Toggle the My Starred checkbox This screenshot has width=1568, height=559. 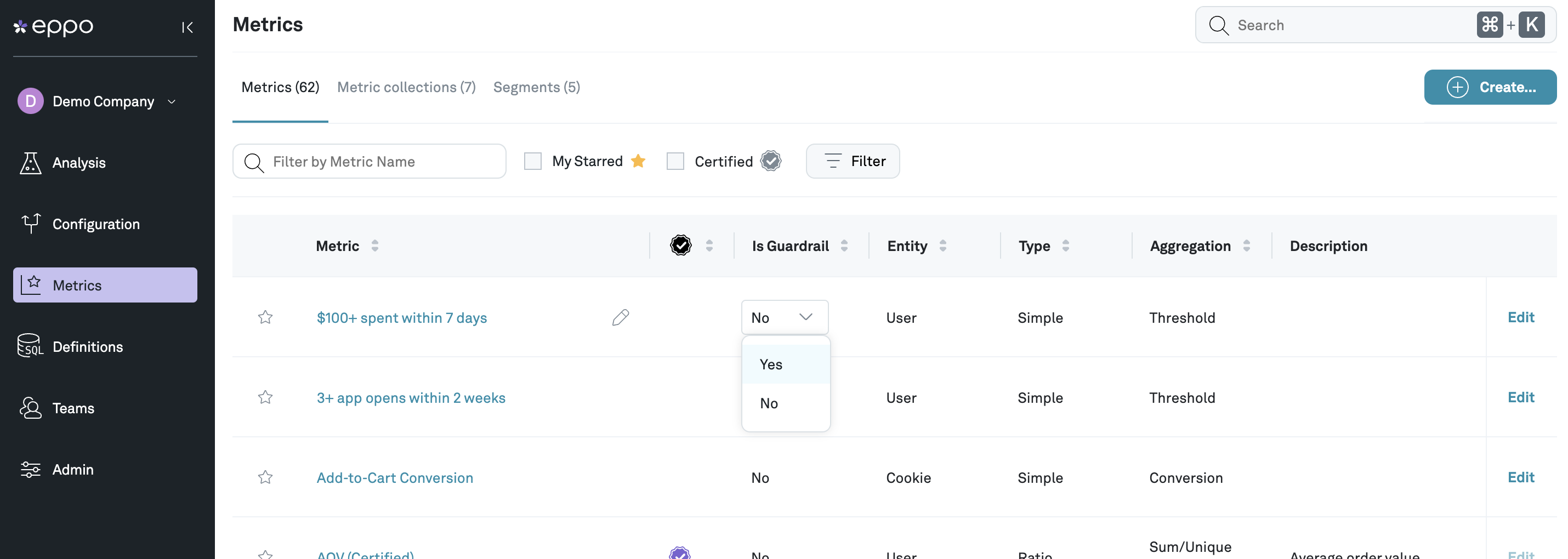(x=532, y=161)
